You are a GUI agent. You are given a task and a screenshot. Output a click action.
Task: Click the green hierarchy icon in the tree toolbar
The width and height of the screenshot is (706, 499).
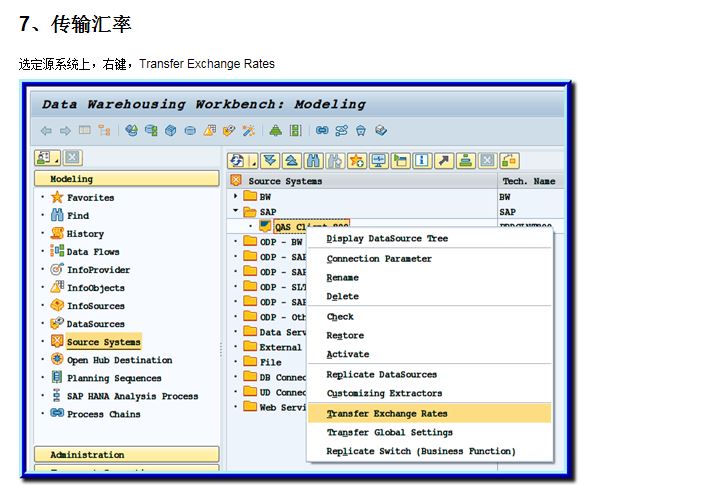466,161
